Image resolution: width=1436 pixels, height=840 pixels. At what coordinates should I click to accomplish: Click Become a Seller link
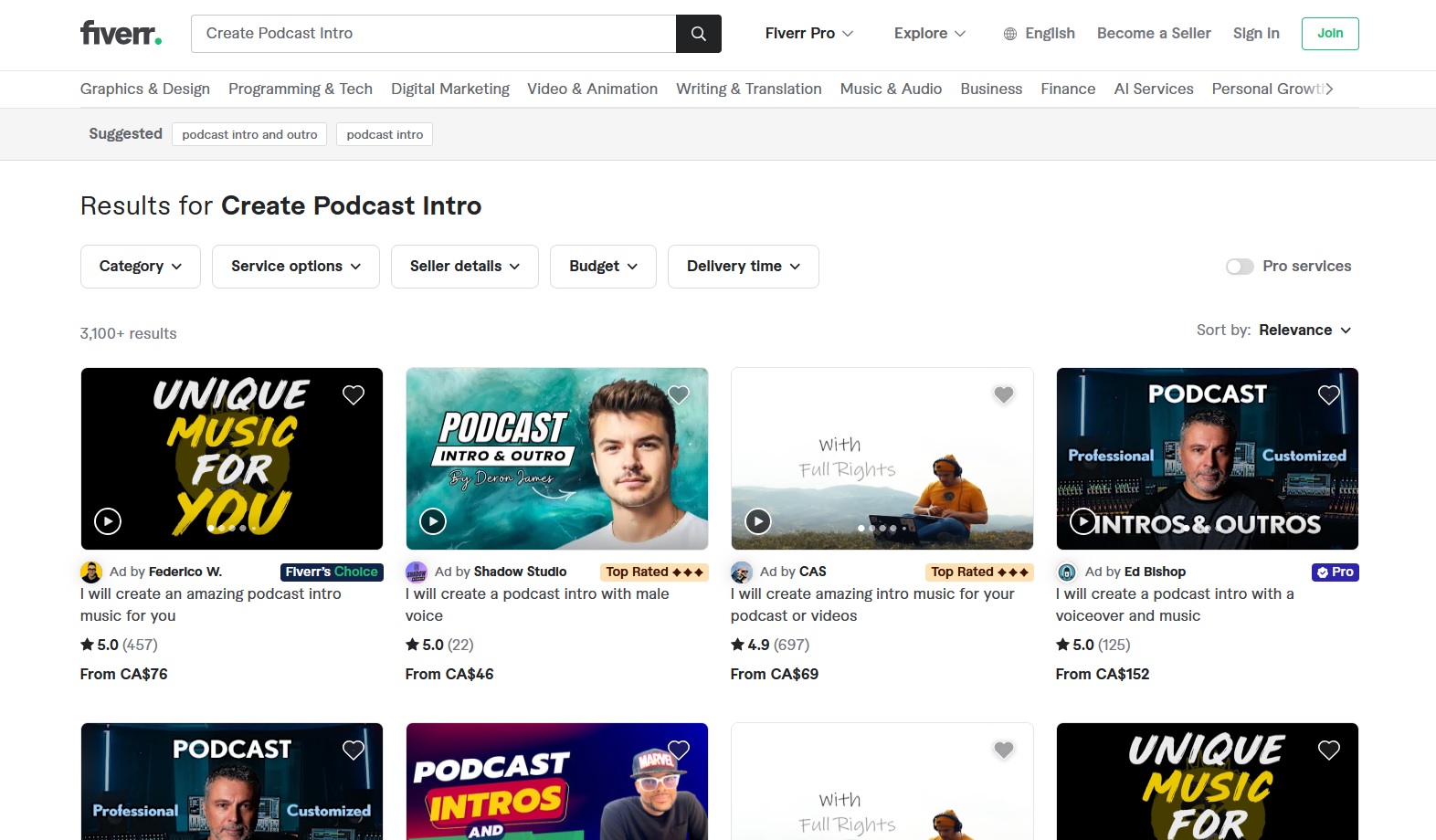pos(1154,34)
